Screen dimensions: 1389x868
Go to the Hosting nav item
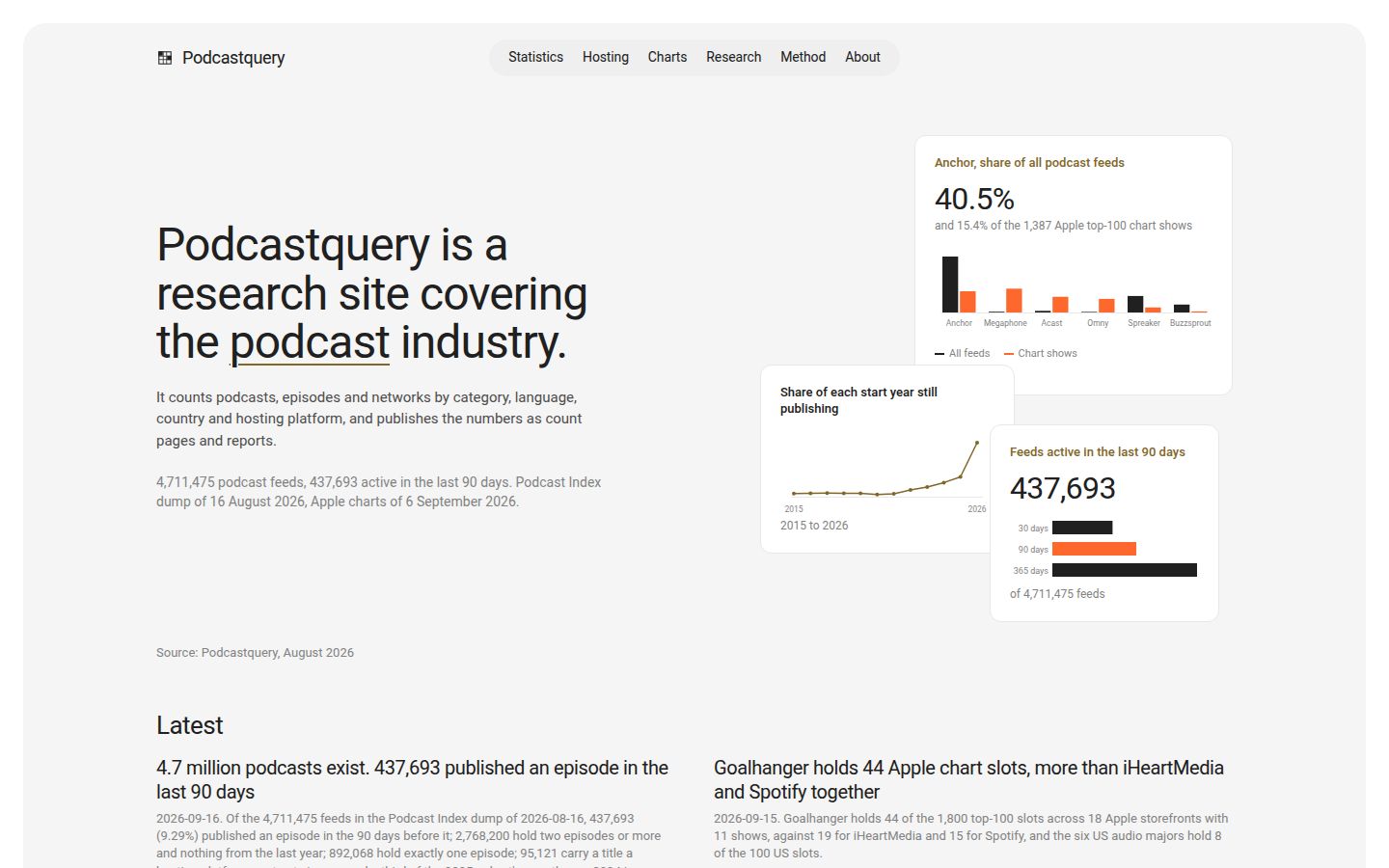[606, 57]
